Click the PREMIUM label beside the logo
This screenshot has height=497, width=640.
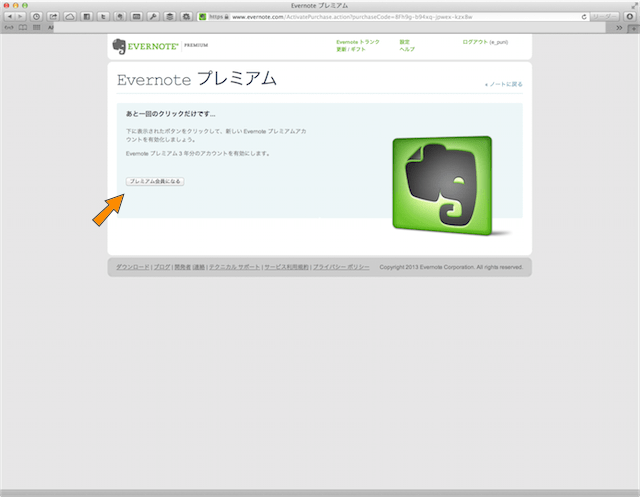[x=196, y=45]
